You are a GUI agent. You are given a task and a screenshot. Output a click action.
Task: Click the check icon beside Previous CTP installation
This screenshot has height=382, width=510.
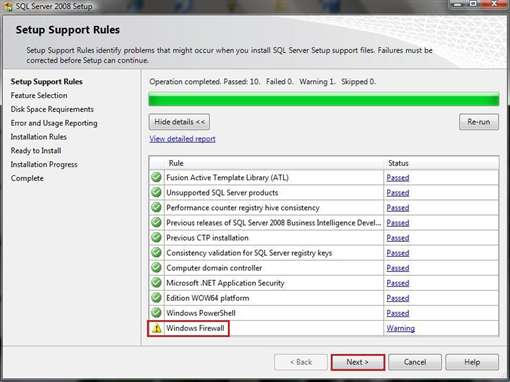(156, 237)
